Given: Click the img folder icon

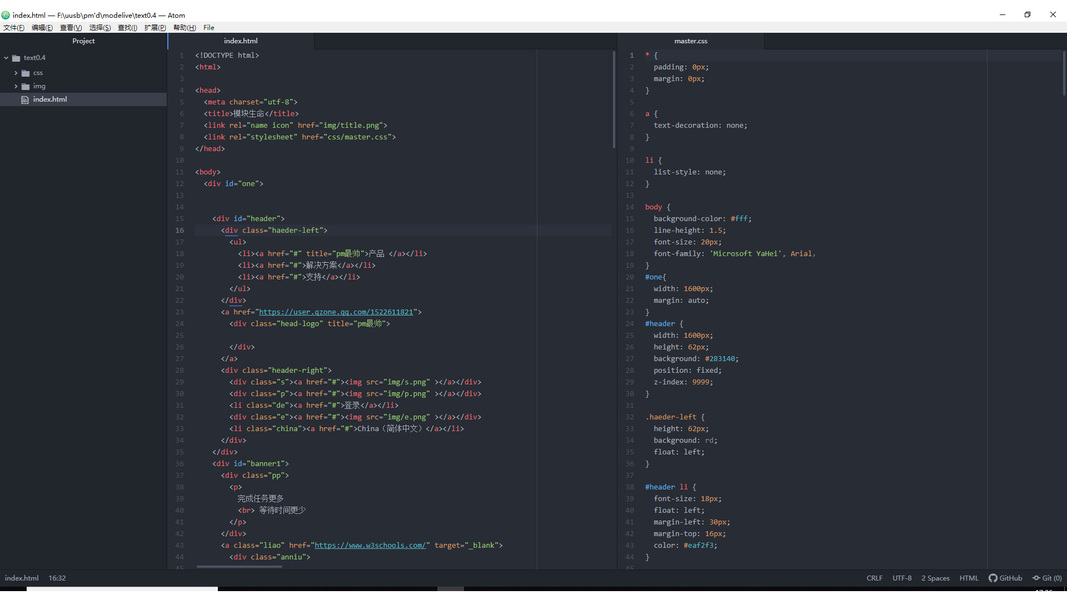Looking at the screenshot, I should (26, 86).
